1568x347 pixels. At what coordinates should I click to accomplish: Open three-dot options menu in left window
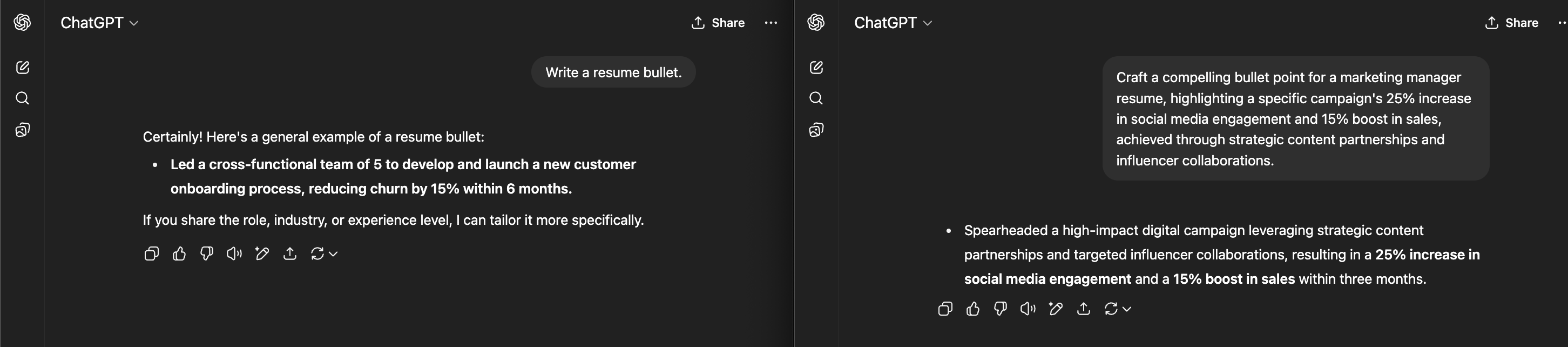[x=771, y=23]
